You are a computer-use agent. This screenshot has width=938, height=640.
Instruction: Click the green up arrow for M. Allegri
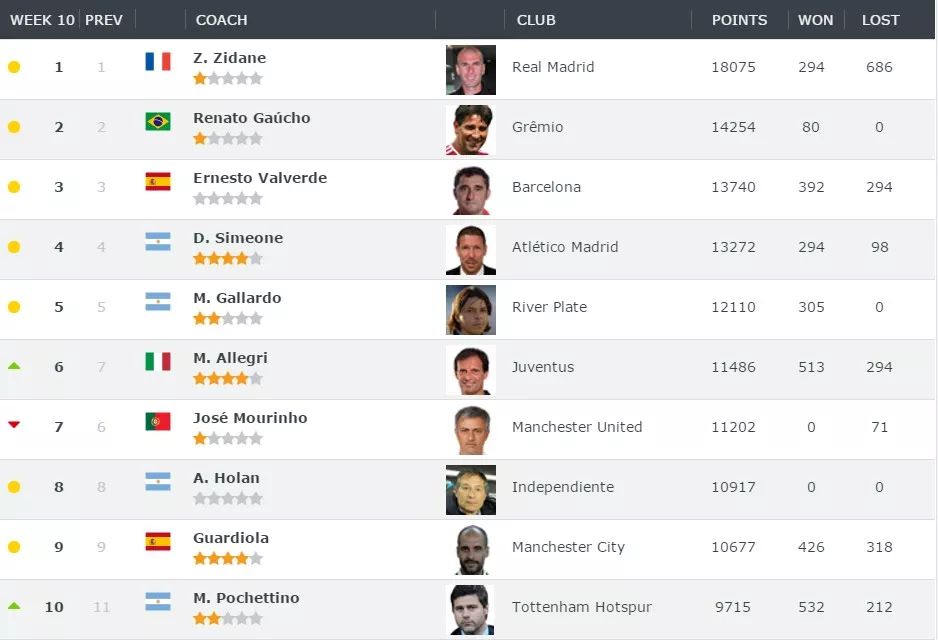tap(14, 365)
